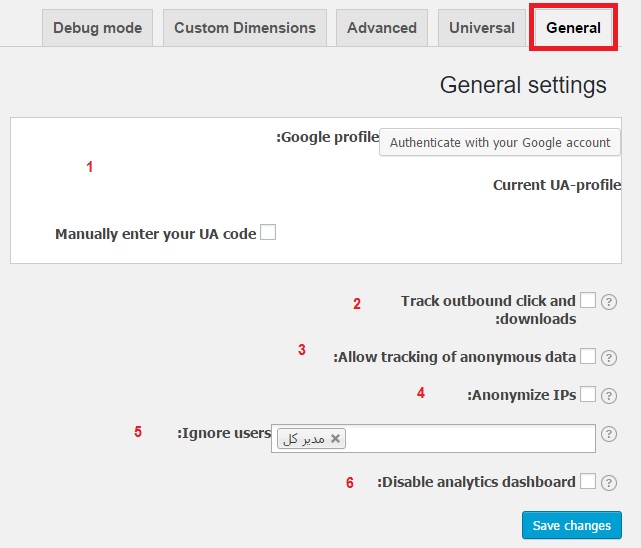Click the General tab
Viewport: 641px width, 548px height.
click(574, 28)
